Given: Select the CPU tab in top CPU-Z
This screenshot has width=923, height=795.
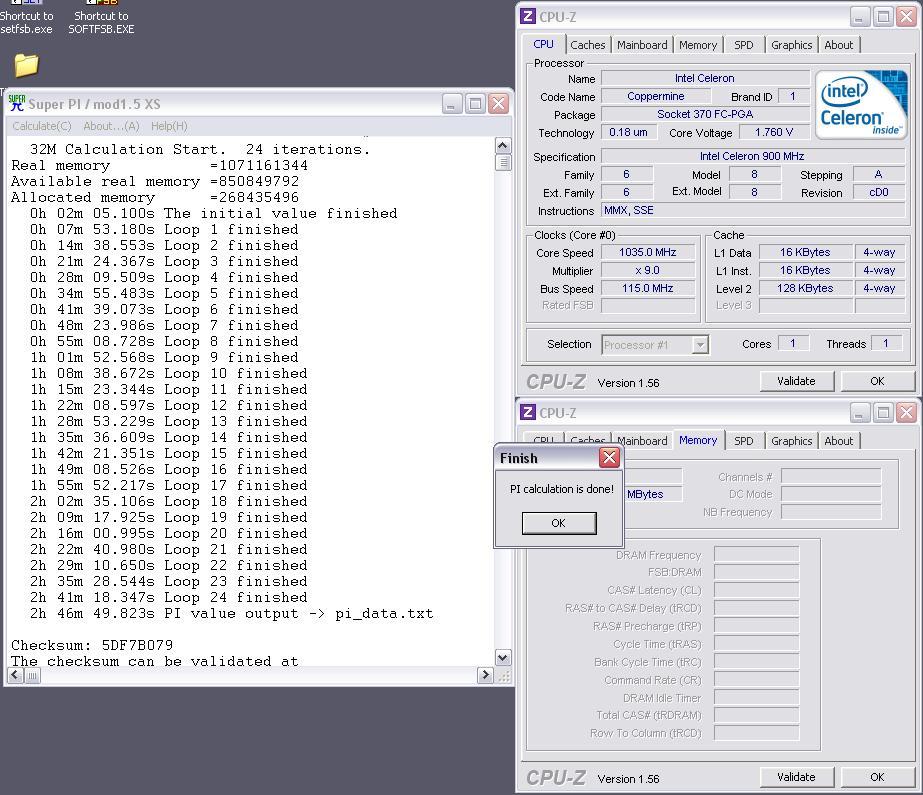Looking at the screenshot, I should (543, 44).
